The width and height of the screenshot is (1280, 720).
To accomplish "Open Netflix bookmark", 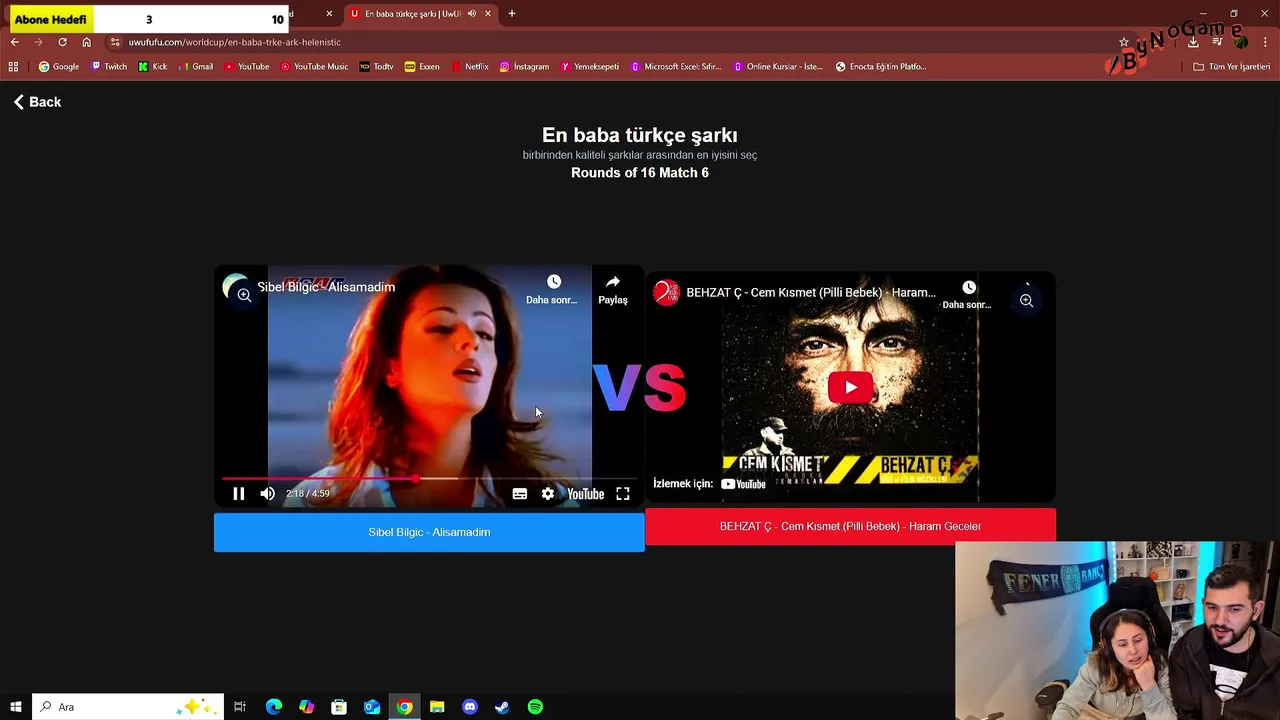I will tap(469, 67).
